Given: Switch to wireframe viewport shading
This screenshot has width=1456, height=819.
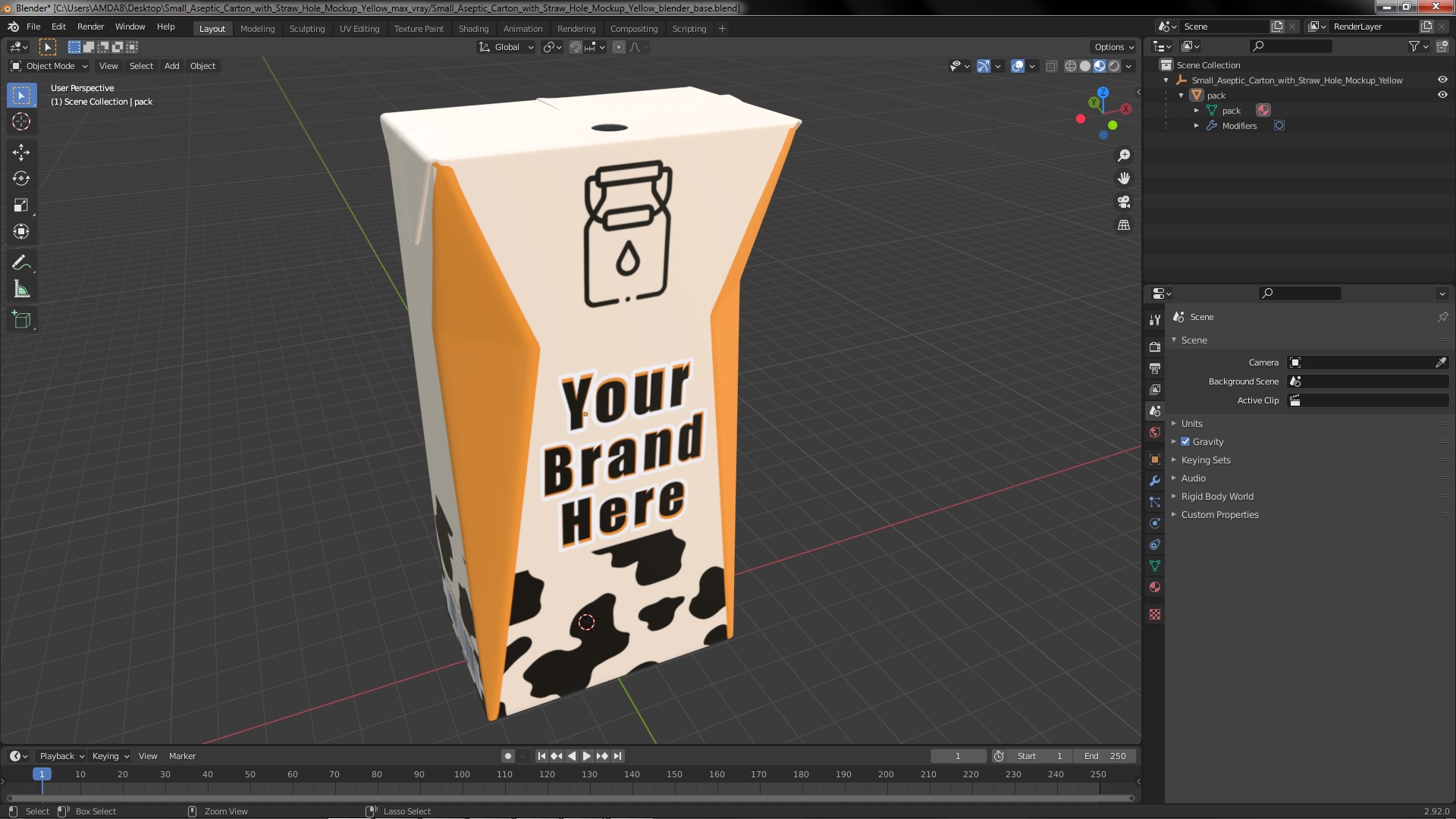Looking at the screenshot, I should pos(1071,66).
